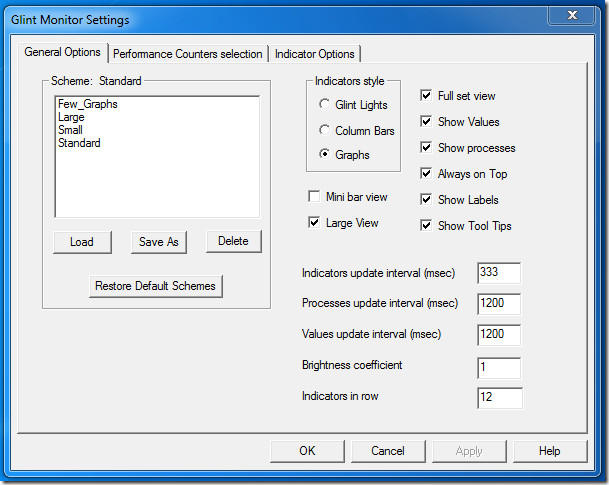Click the Load scheme button
Image resolution: width=609 pixels, height=485 pixels.
point(82,242)
